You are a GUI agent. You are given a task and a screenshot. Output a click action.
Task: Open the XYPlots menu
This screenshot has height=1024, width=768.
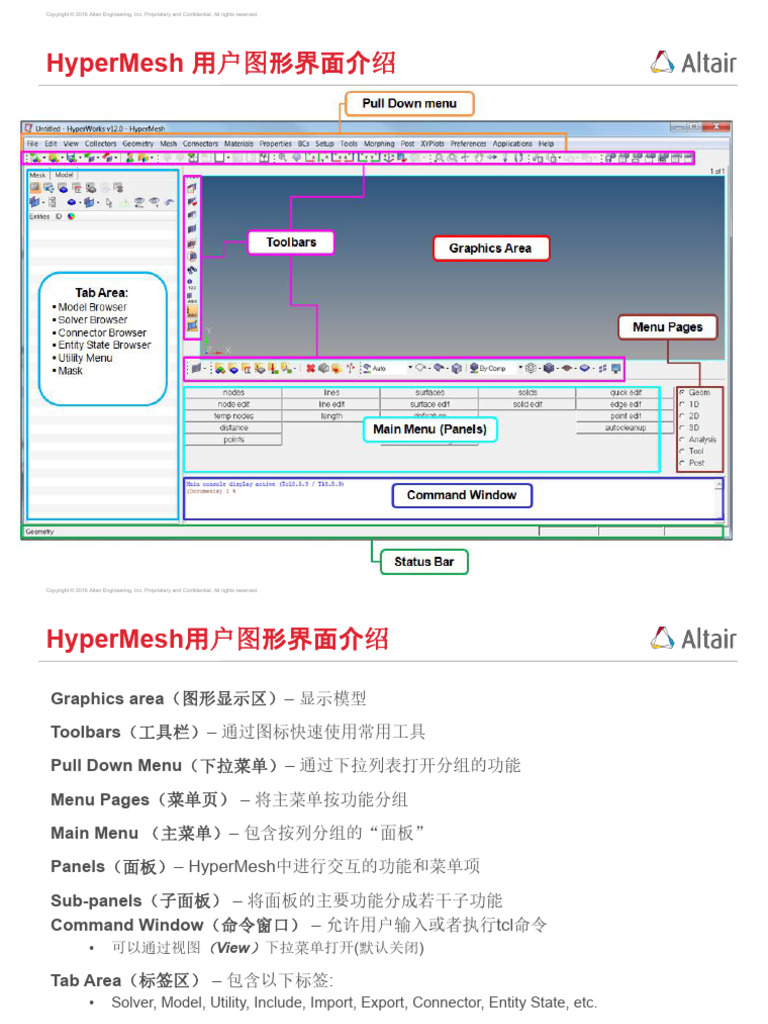[x=432, y=144]
